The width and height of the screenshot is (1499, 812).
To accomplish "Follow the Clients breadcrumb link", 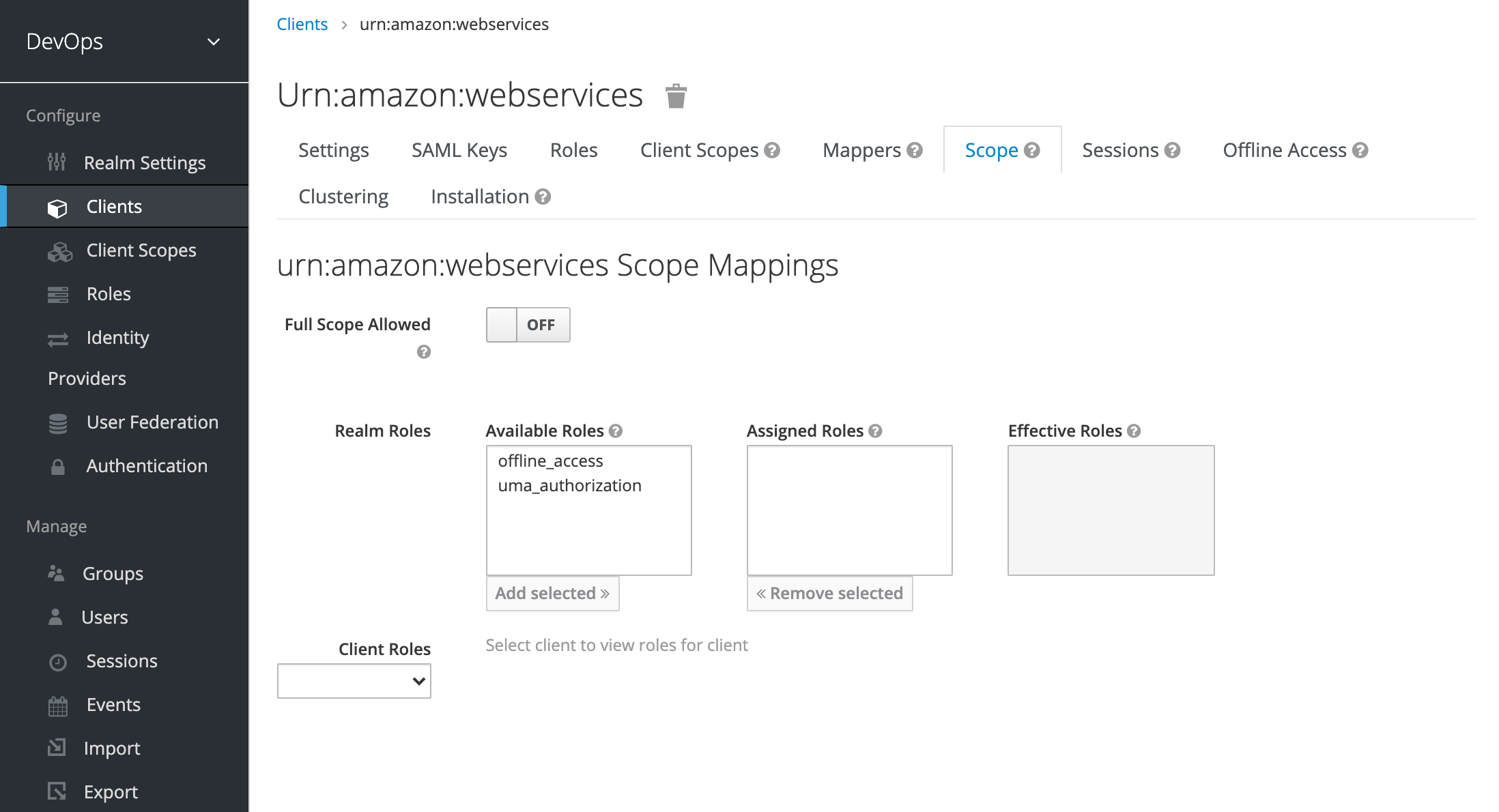I will click(302, 24).
